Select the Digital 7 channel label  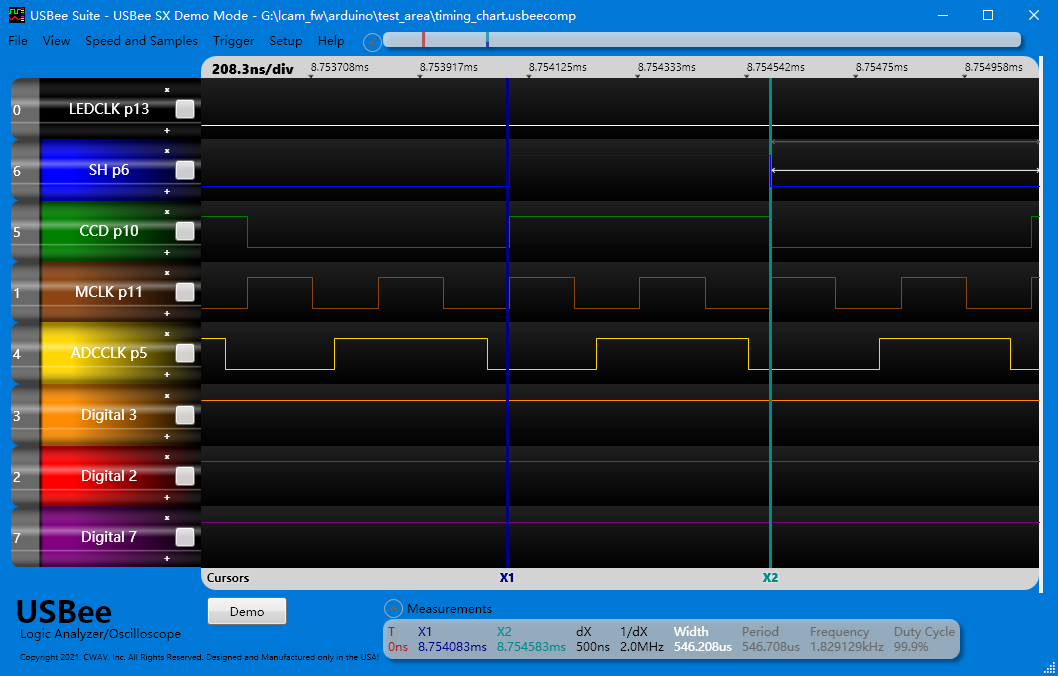click(109, 537)
